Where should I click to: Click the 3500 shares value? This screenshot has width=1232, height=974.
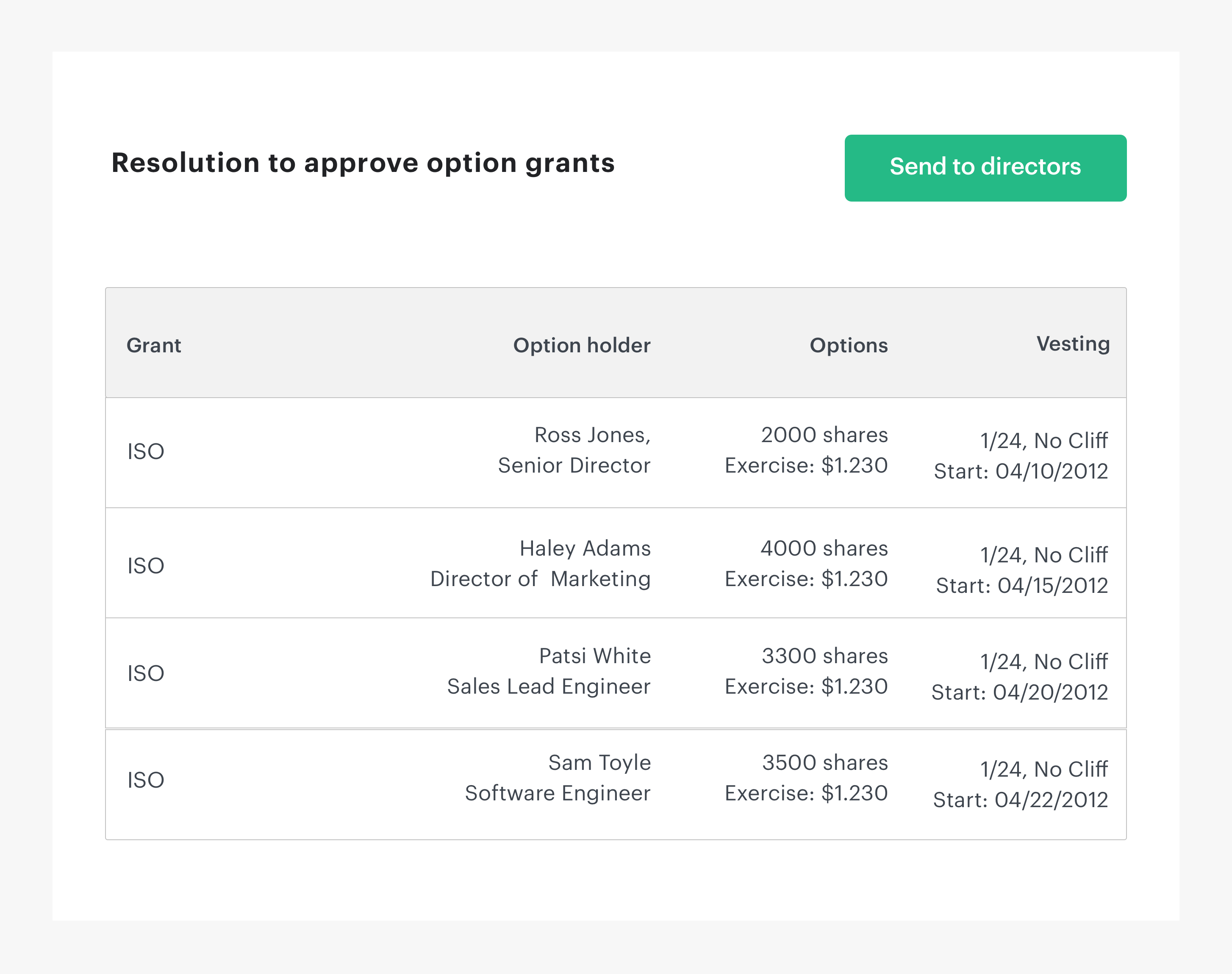[x=825, y=763]
